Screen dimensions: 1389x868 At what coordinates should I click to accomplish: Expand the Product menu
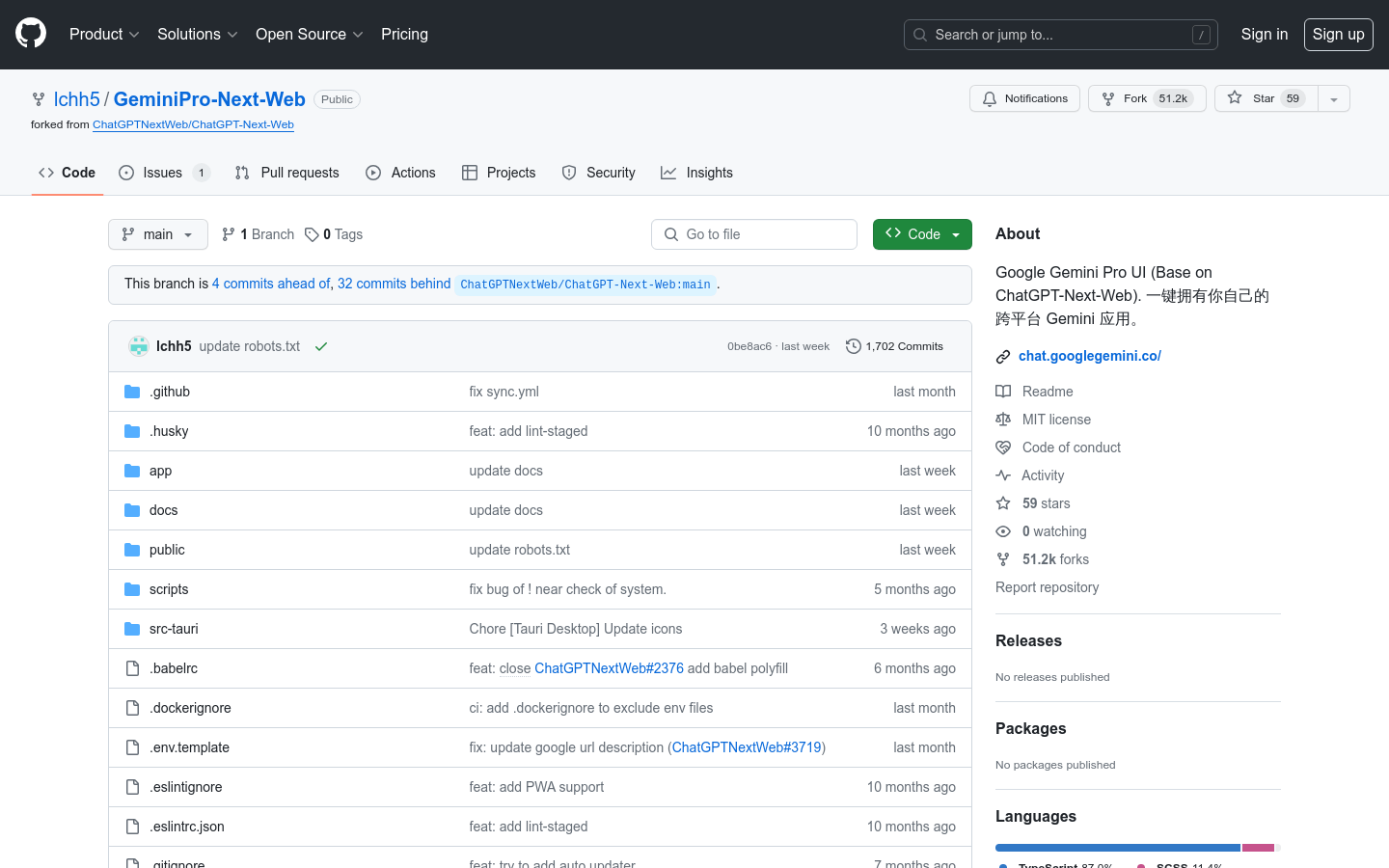tap(104, 34)
